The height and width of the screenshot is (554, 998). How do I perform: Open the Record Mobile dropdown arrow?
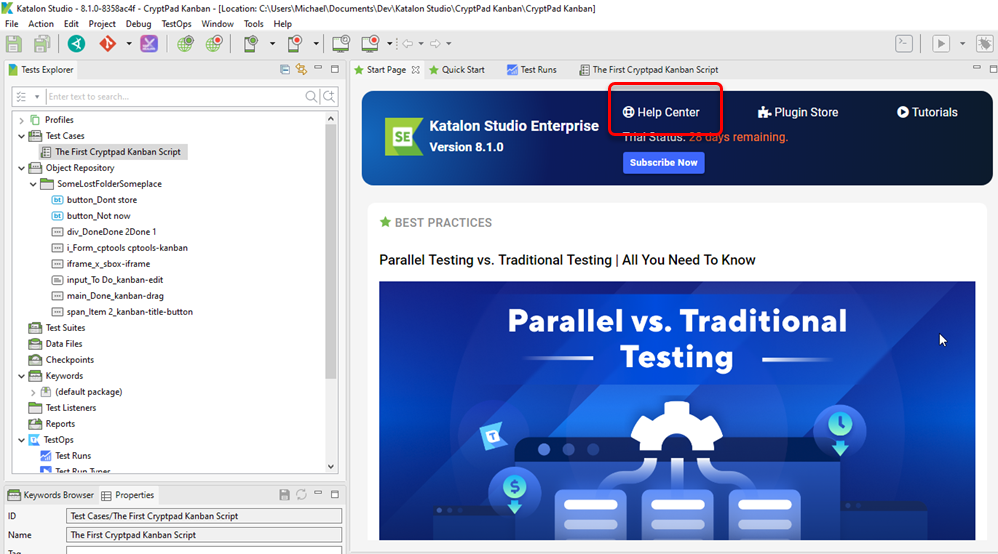(x=316, y=43)
